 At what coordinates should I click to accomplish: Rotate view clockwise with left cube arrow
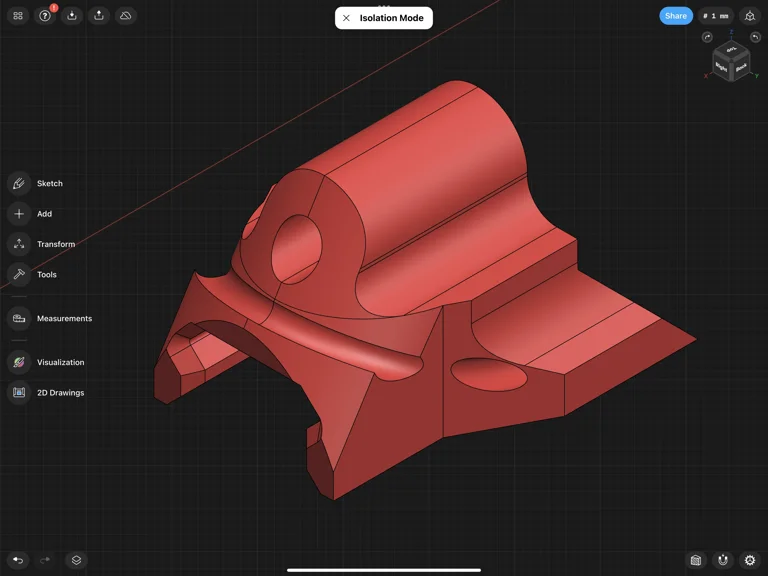[x=707, y=37]
